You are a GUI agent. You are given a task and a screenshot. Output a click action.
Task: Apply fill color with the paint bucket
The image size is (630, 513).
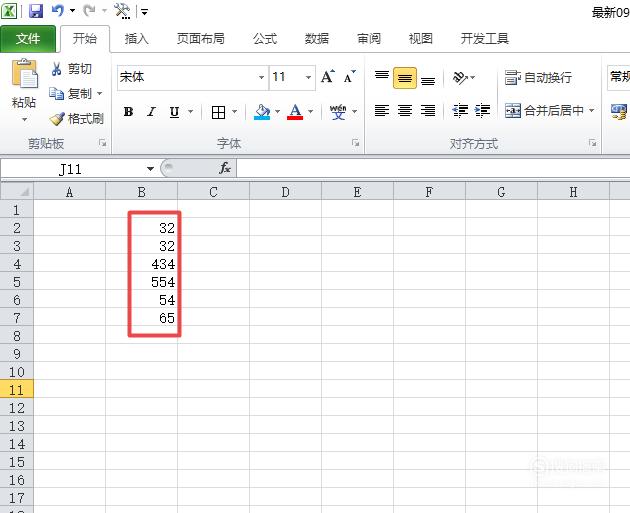pyautogui.click(x=262, y=112)
